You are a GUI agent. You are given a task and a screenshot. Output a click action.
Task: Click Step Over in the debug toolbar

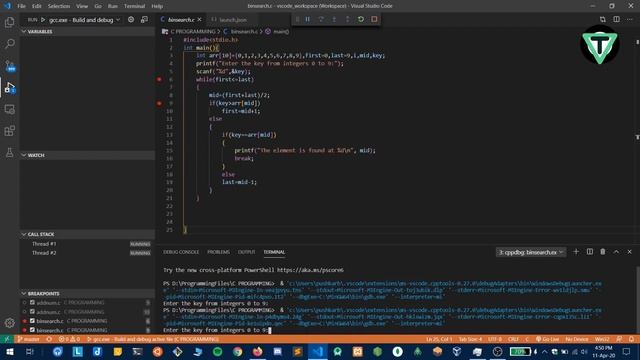(321, 19)
